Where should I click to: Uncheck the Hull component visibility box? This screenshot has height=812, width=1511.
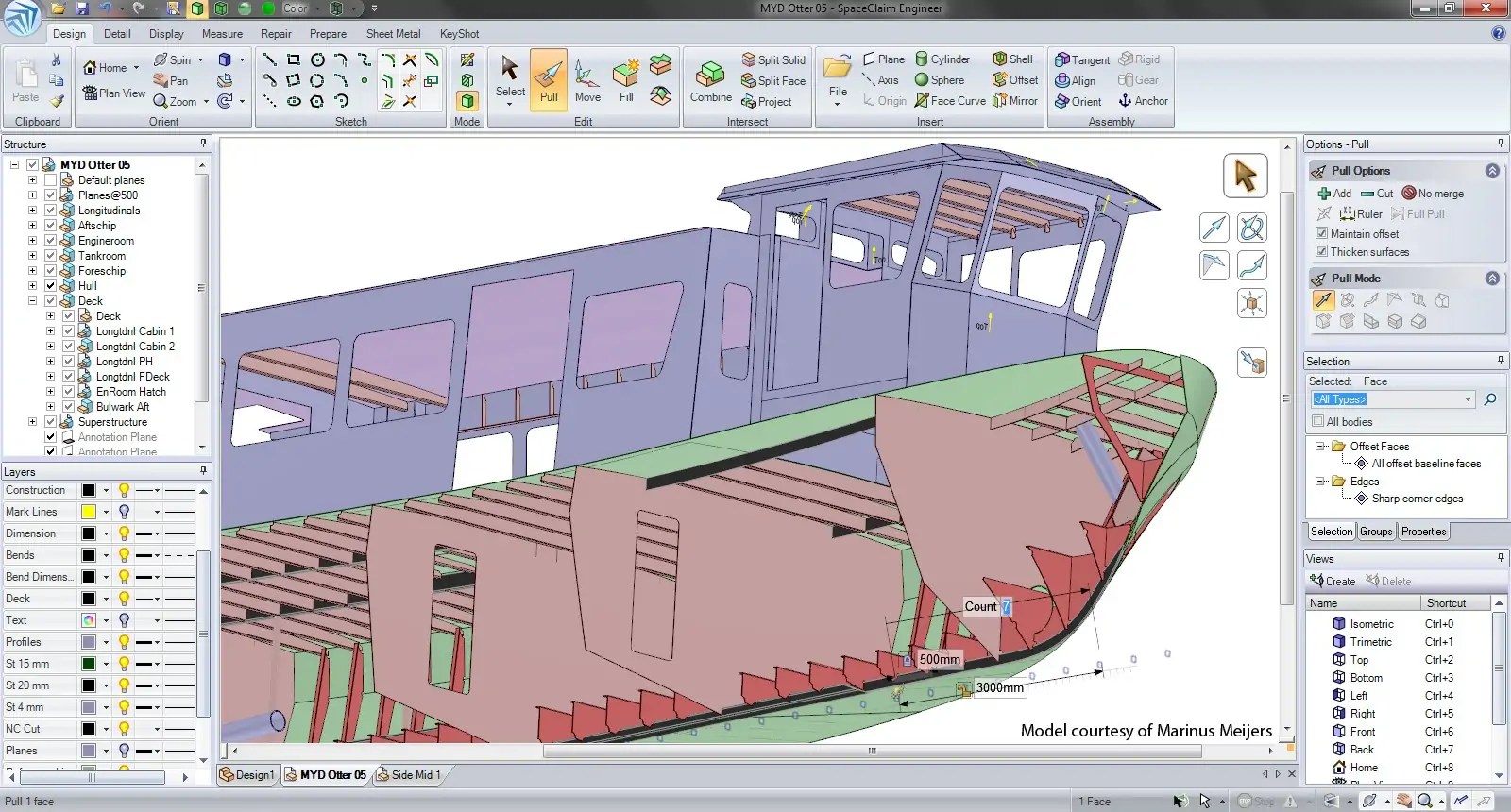pos(51,285)
